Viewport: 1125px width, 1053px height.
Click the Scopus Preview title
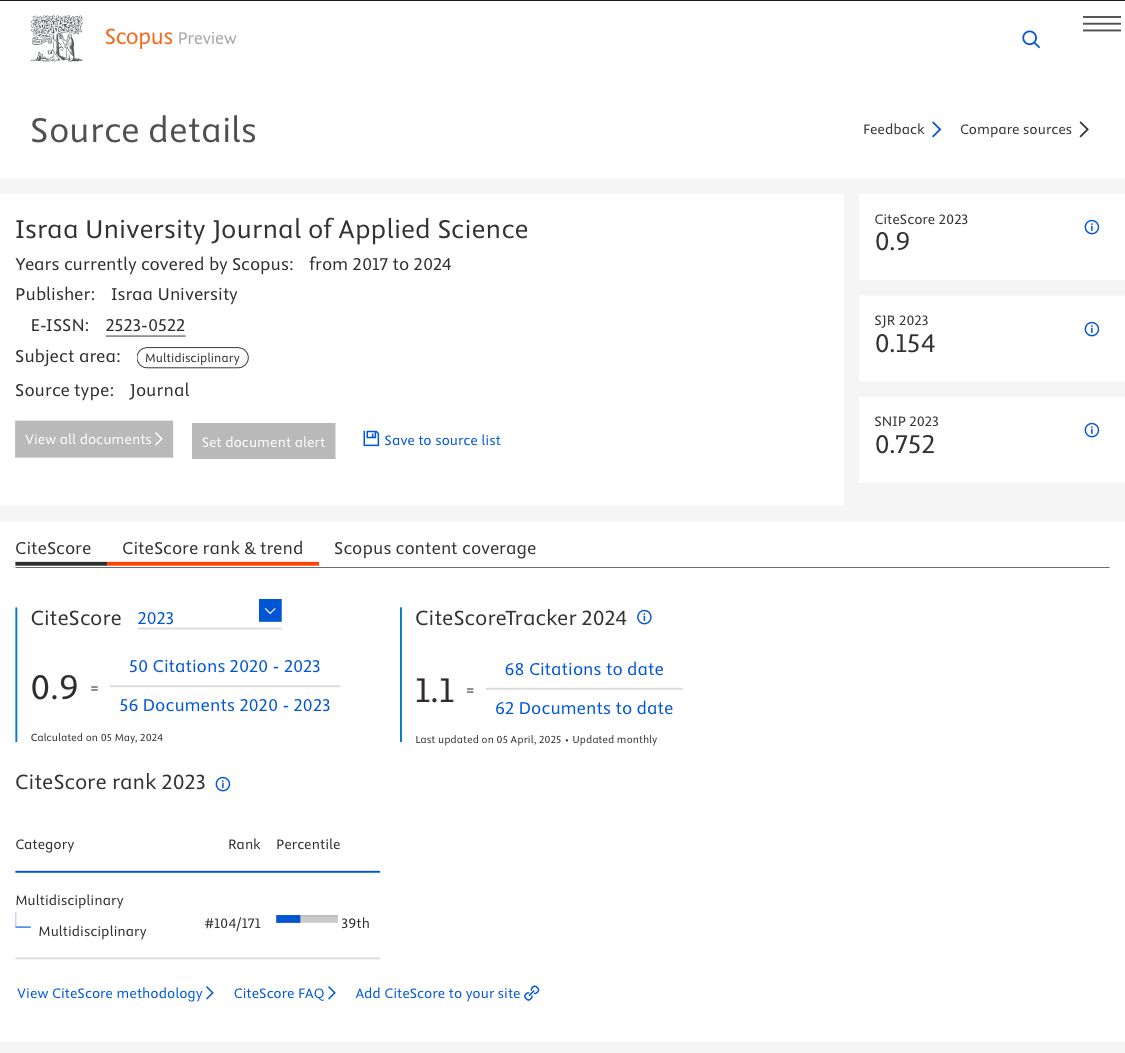point(170,37)
